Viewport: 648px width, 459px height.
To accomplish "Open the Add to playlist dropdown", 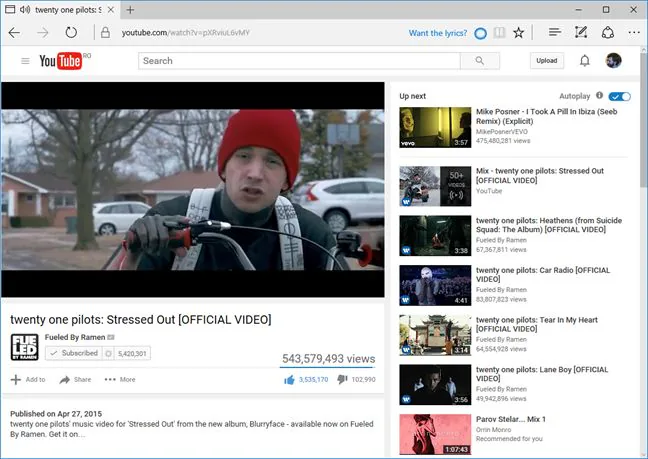I will coord(28,379).
